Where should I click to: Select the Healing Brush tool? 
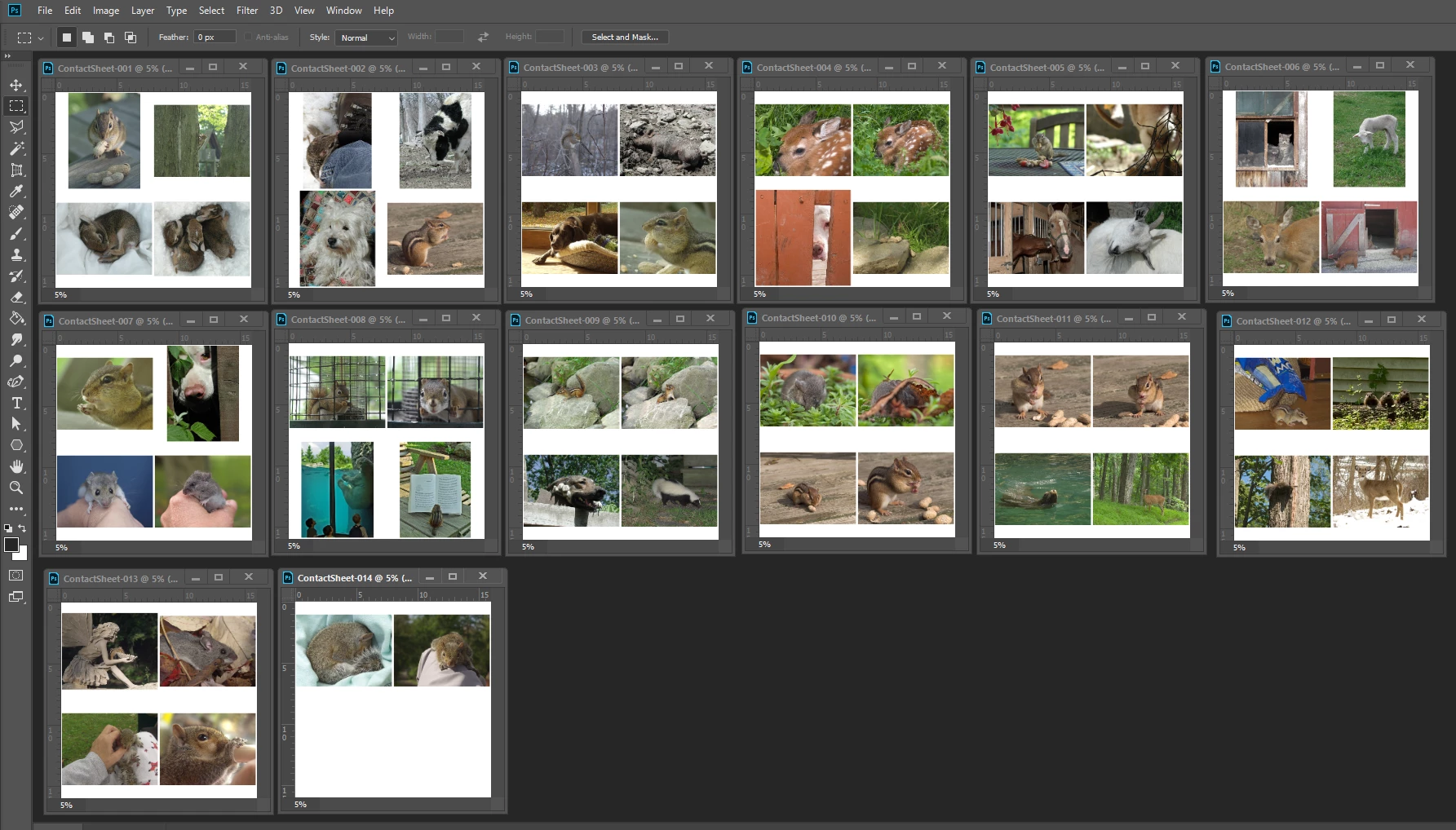(x=16, y=212)
